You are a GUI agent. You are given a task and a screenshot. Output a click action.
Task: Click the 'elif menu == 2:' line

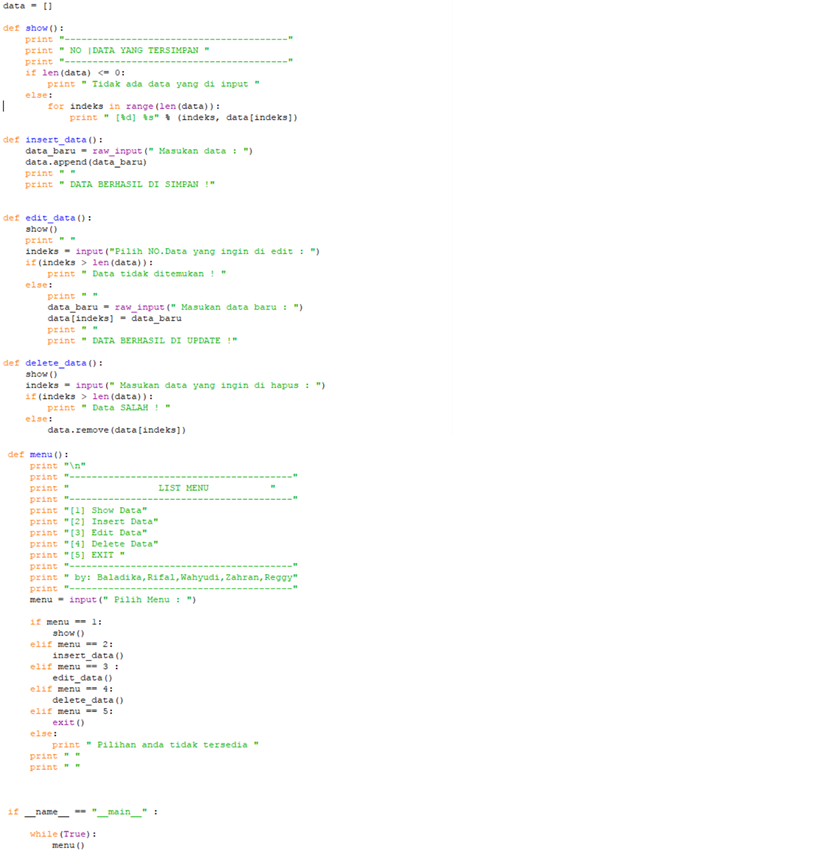[x=72, y=645]
